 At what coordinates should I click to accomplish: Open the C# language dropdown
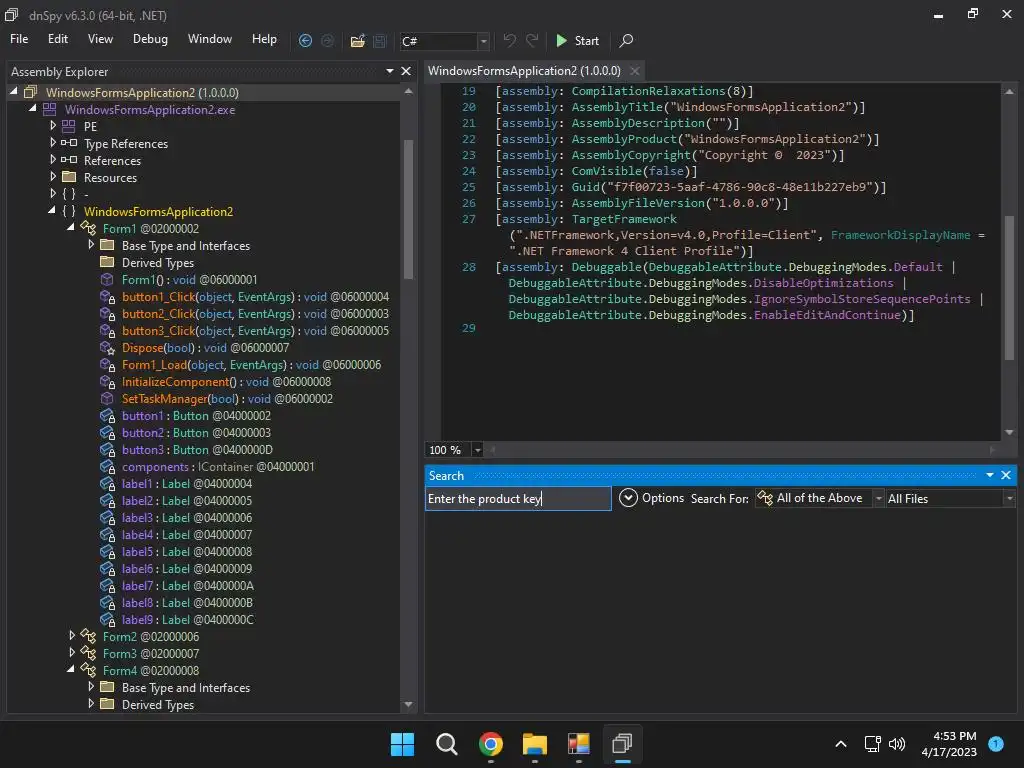click(x=484, y=41)
